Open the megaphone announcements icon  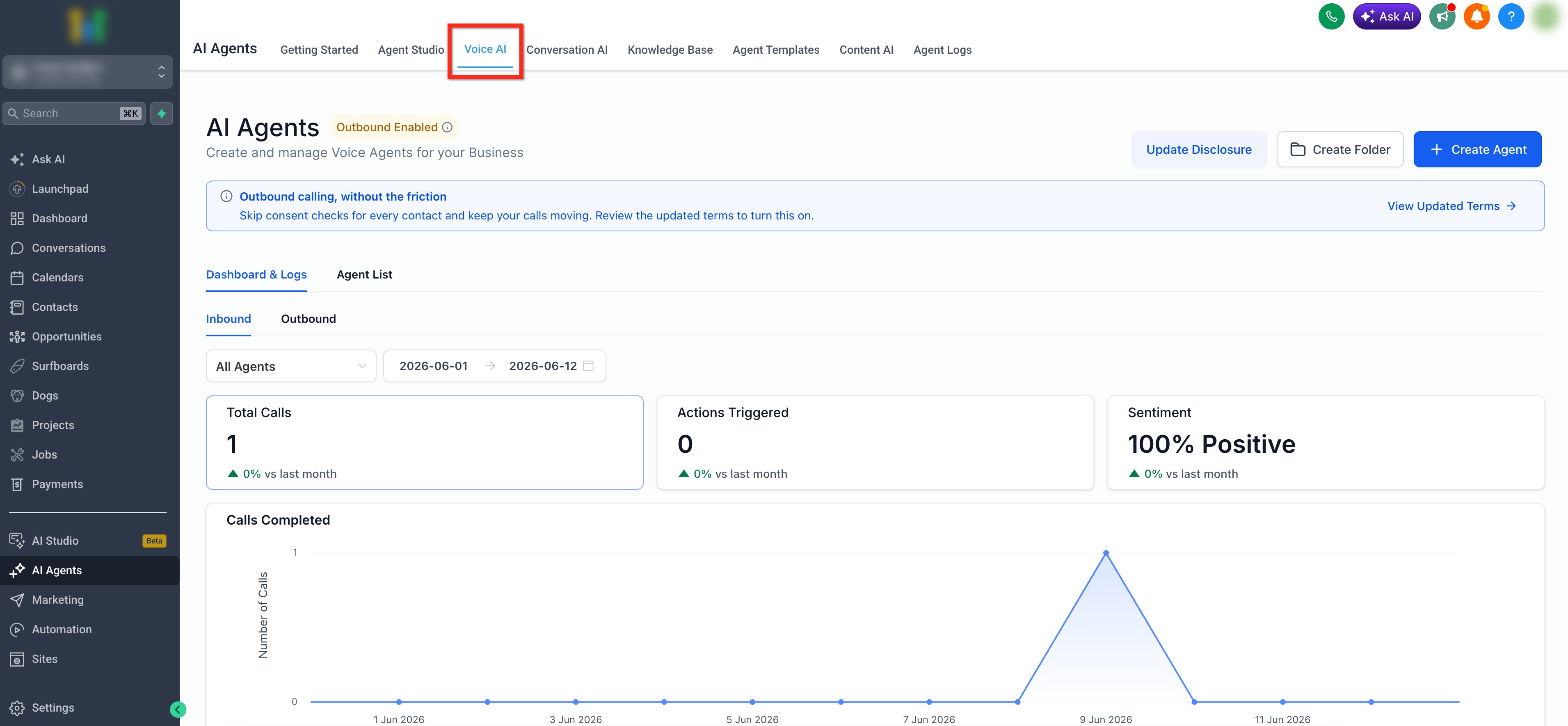[x=1442, y=16]
